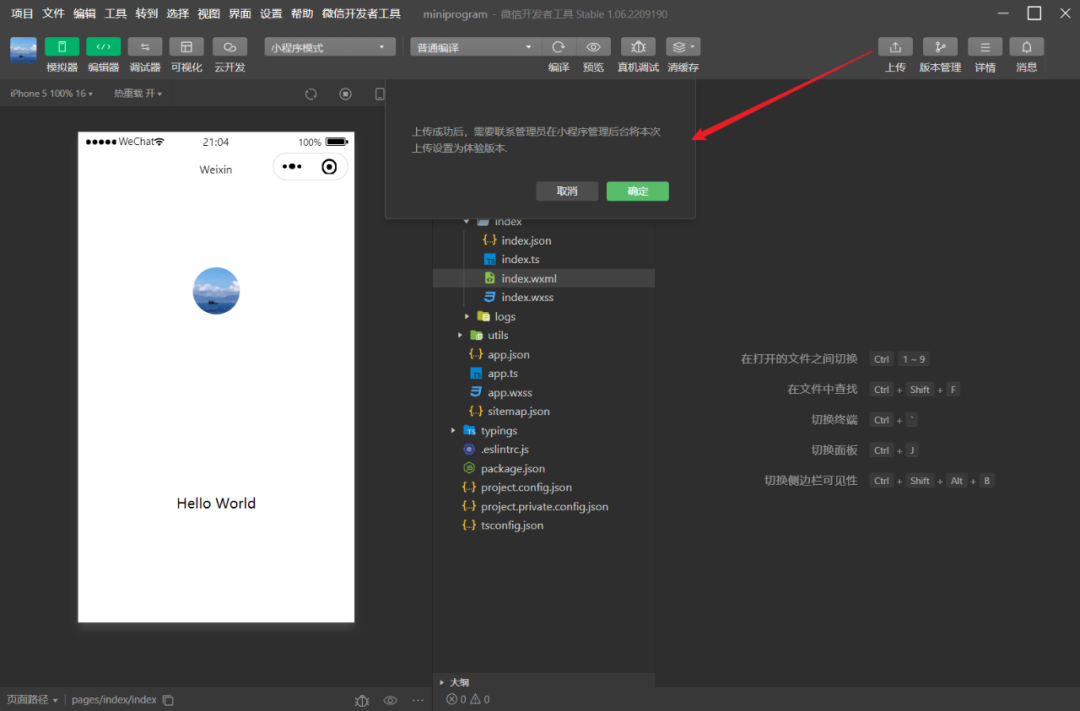
Task: Open the 文件 menu
Action: pyautogui.click(x=53, y=14)
